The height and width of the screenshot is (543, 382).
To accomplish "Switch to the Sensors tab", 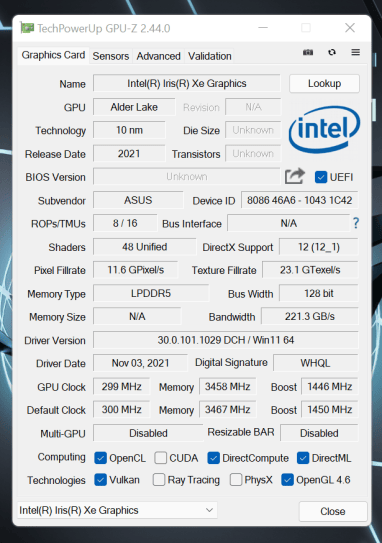I will [111, 56].
